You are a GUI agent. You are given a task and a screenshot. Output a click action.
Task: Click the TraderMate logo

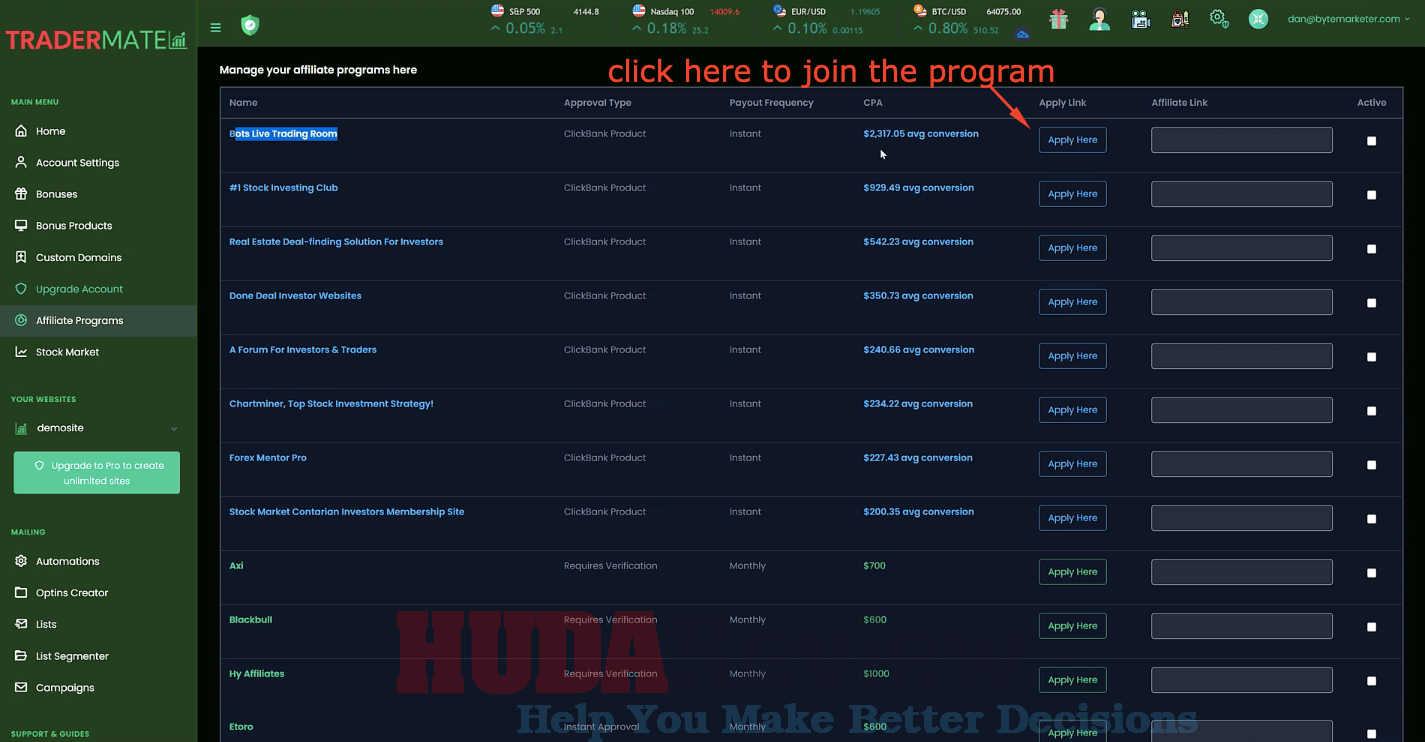pyautogui.click(x=96, y=41)
